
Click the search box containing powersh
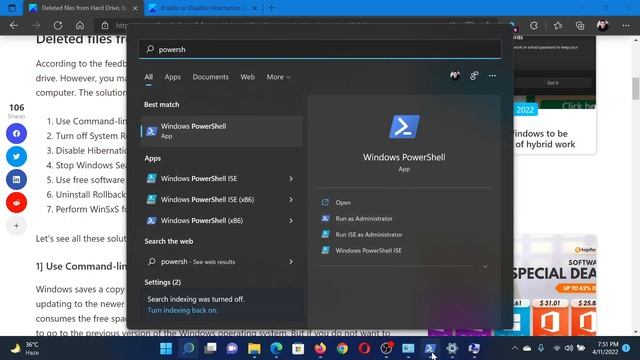tap(320, 49)
